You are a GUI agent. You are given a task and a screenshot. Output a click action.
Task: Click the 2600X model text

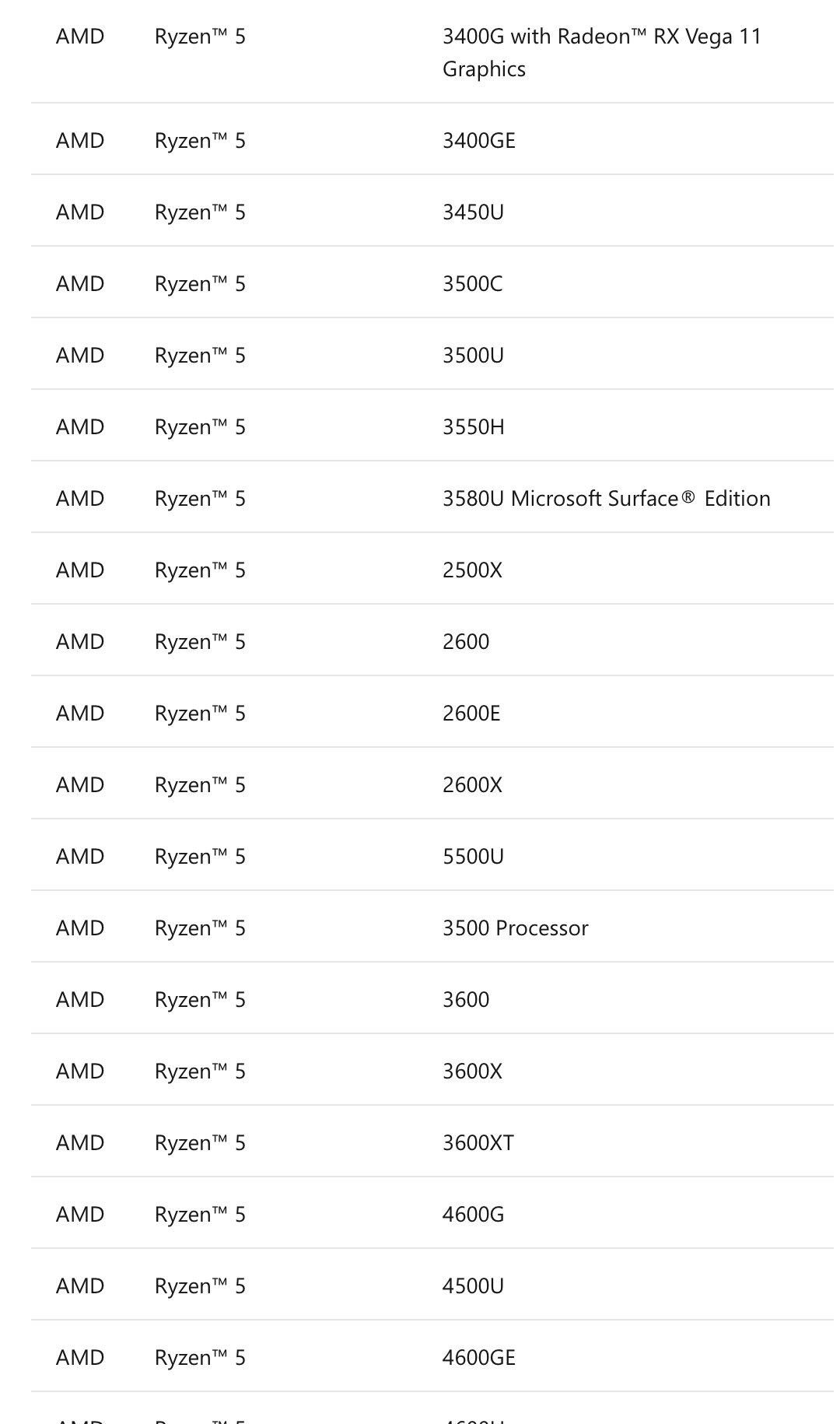click(472, 785)
